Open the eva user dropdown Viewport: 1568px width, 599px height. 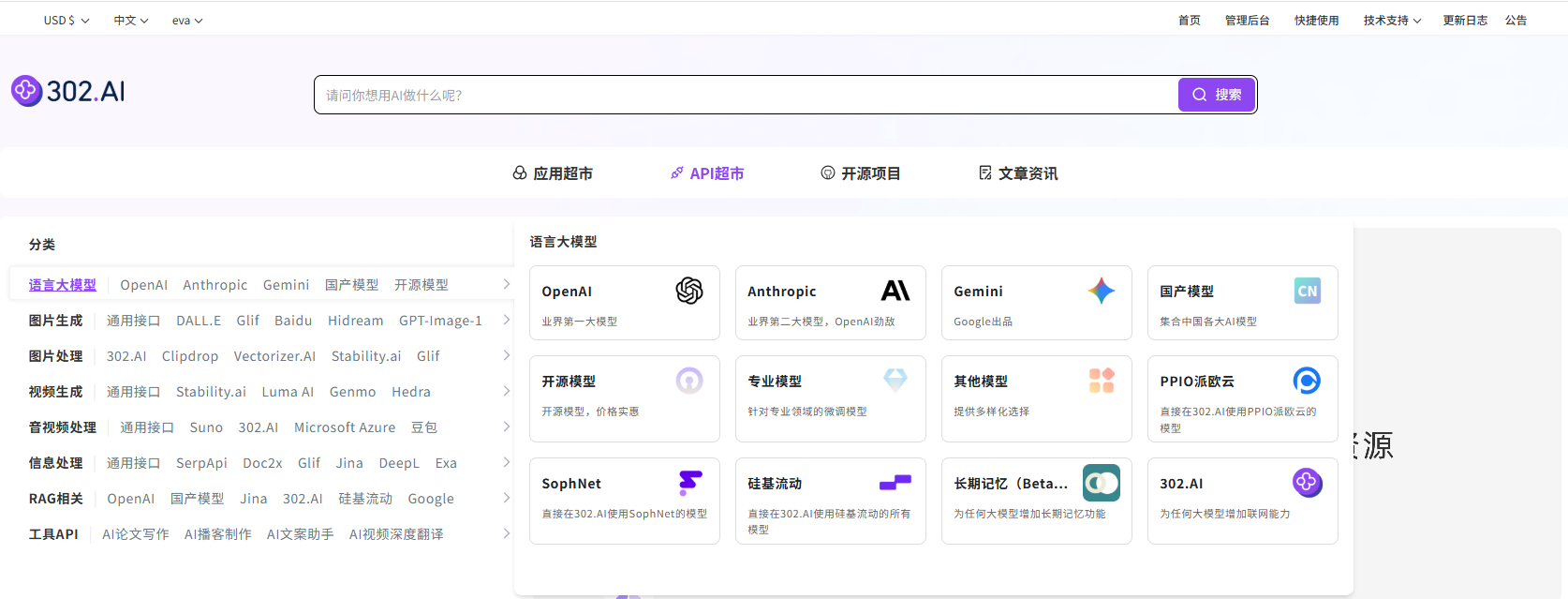(x=187, y=20)
